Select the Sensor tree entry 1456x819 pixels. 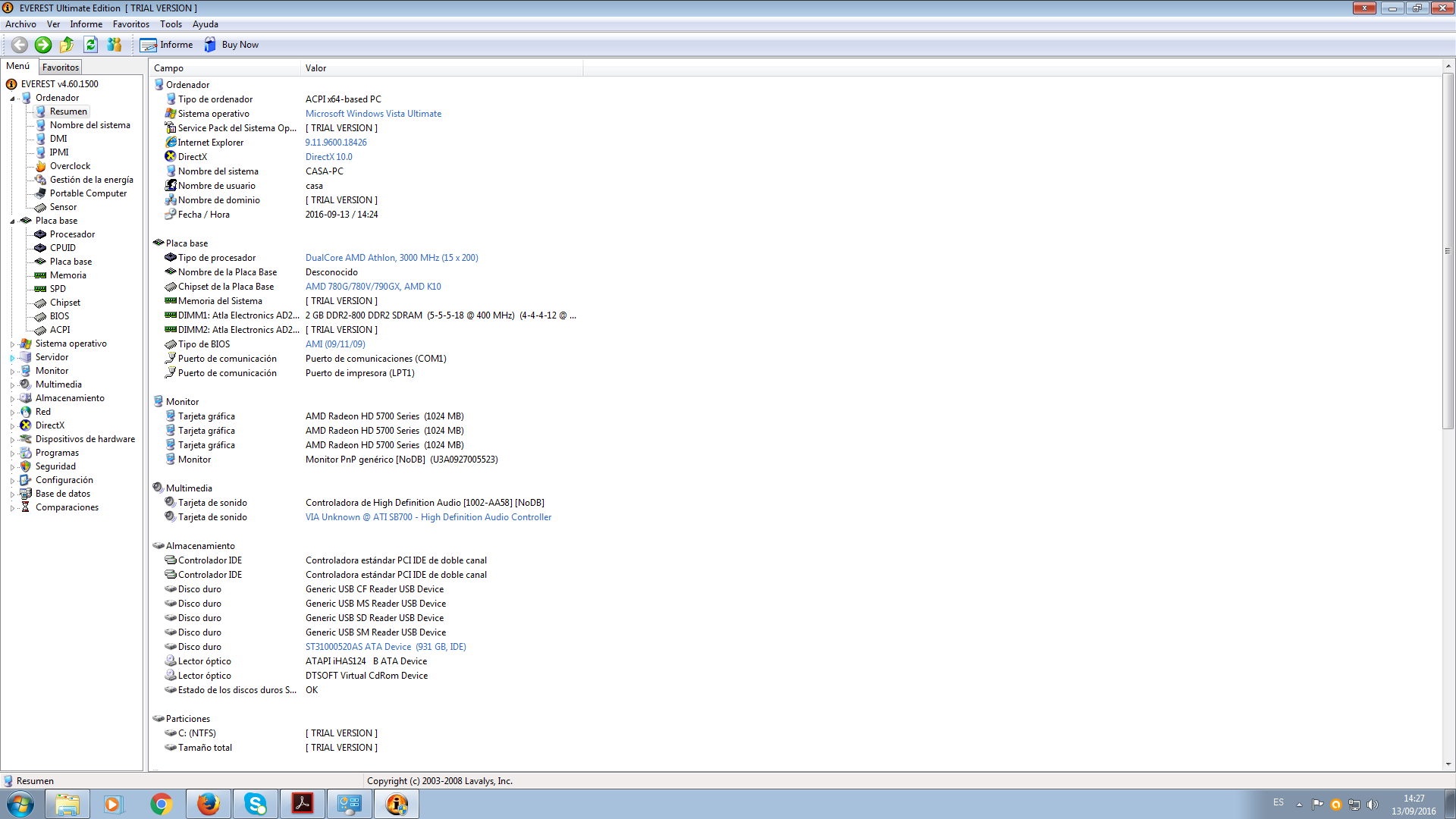pyautogui.click(x=63, y=207)
